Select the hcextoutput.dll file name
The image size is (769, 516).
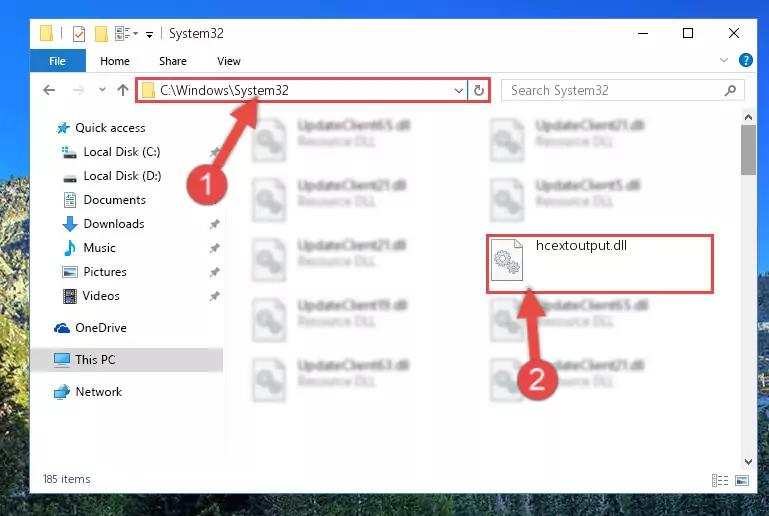coord(581,245)
